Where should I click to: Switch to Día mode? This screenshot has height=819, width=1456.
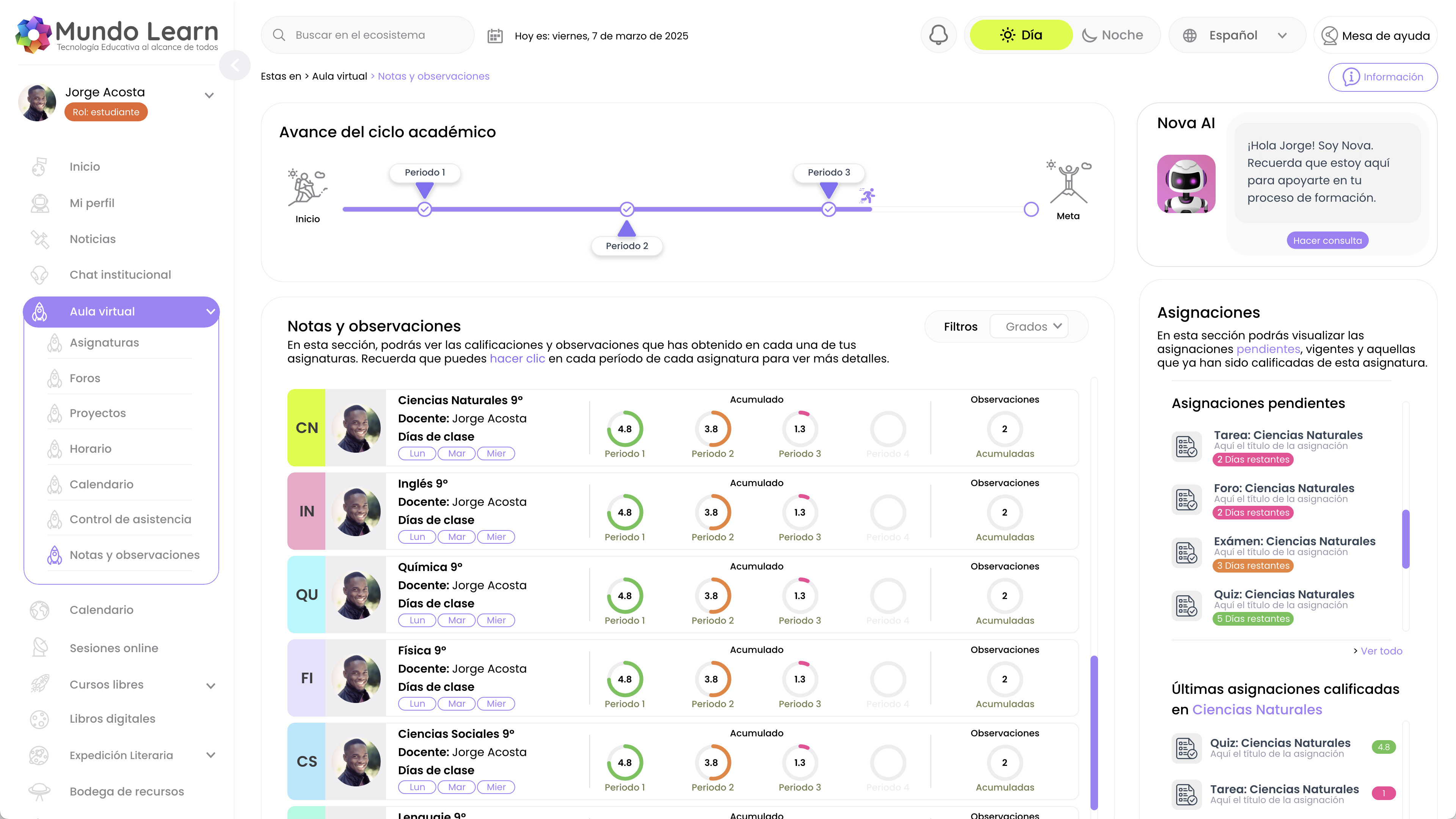pos(1021,35)
